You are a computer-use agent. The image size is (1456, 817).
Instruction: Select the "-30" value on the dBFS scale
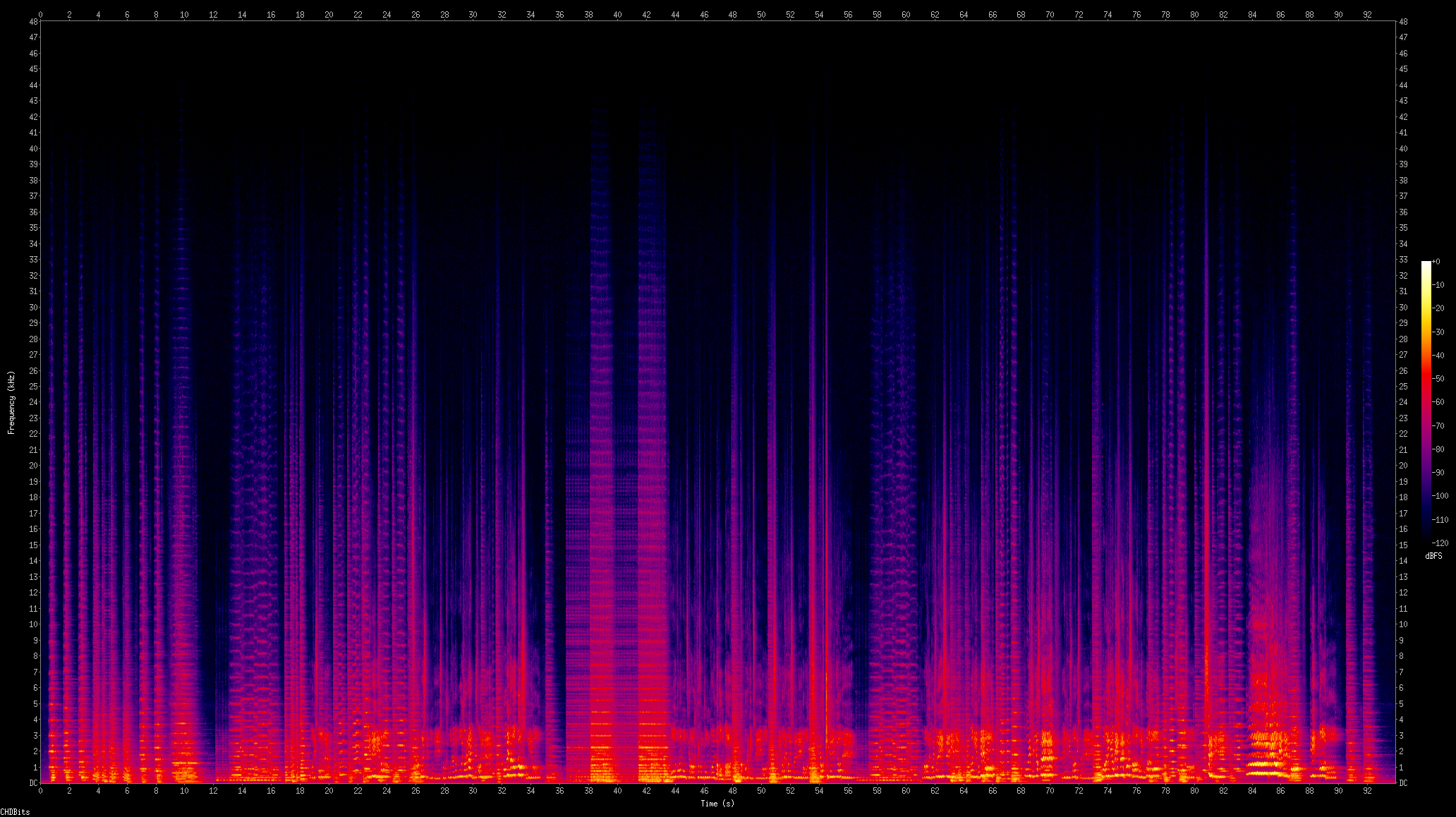[1438, 332]
